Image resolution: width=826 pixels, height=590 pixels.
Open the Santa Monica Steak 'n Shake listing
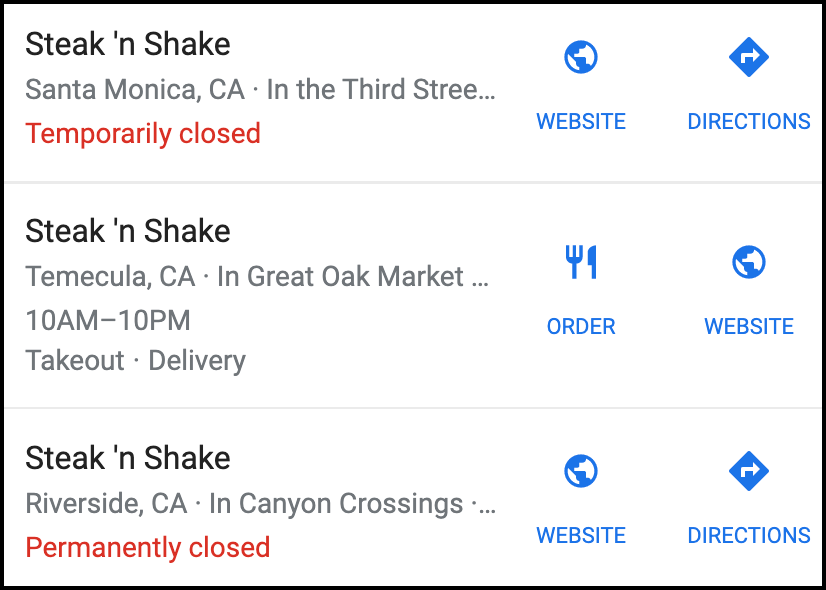[128, 44]
